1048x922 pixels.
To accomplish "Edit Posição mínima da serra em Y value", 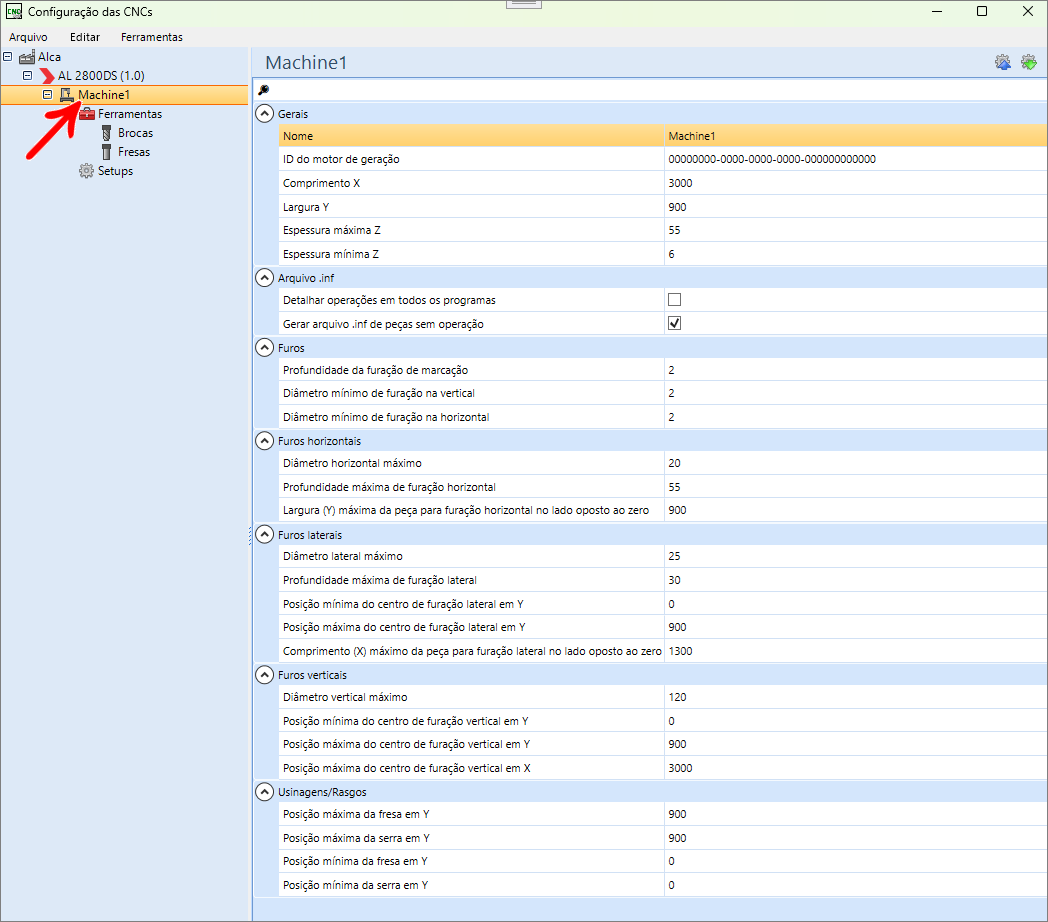I will coord(856,885).
